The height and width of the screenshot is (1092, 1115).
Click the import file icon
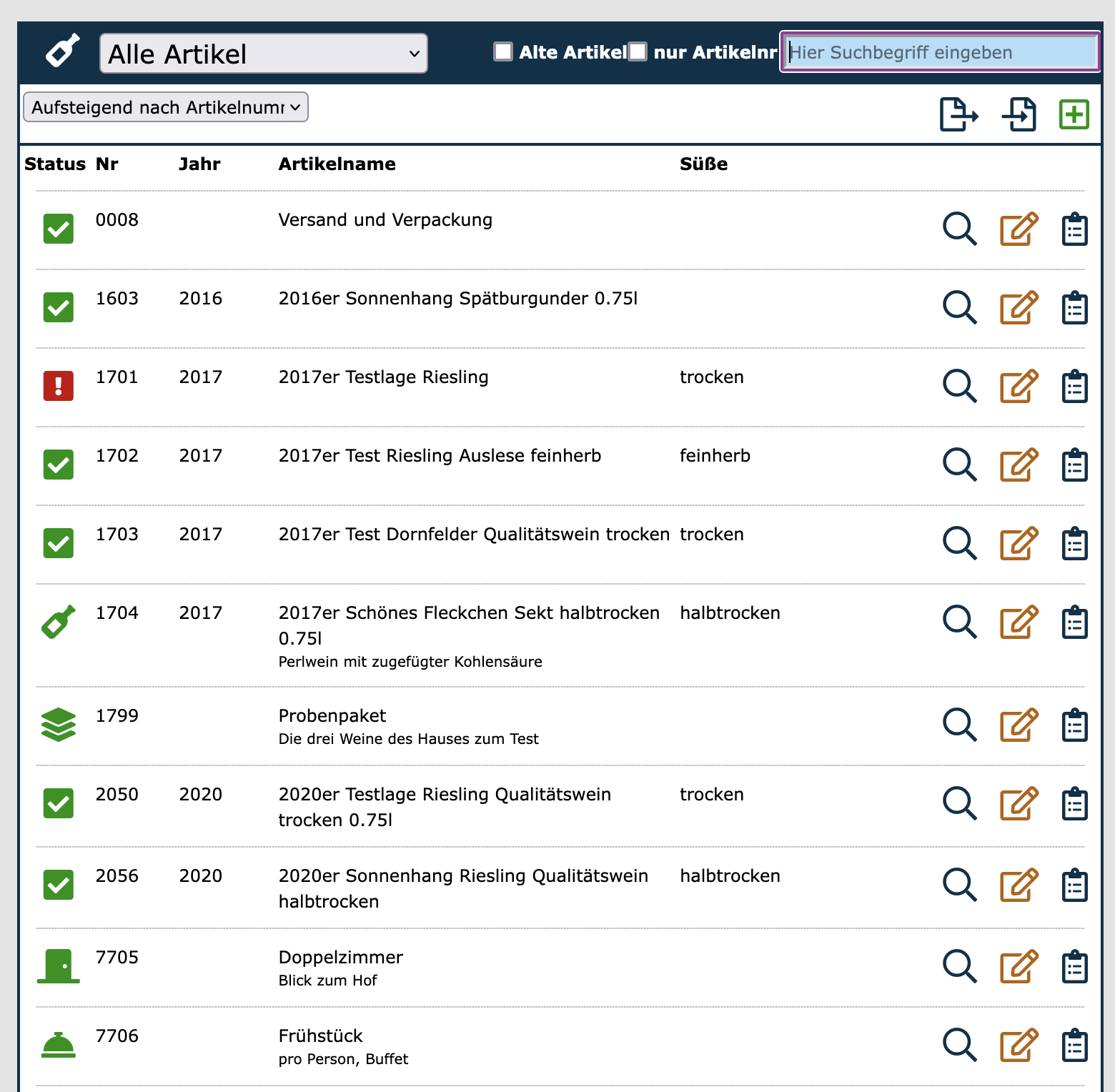coord(1019,114)
